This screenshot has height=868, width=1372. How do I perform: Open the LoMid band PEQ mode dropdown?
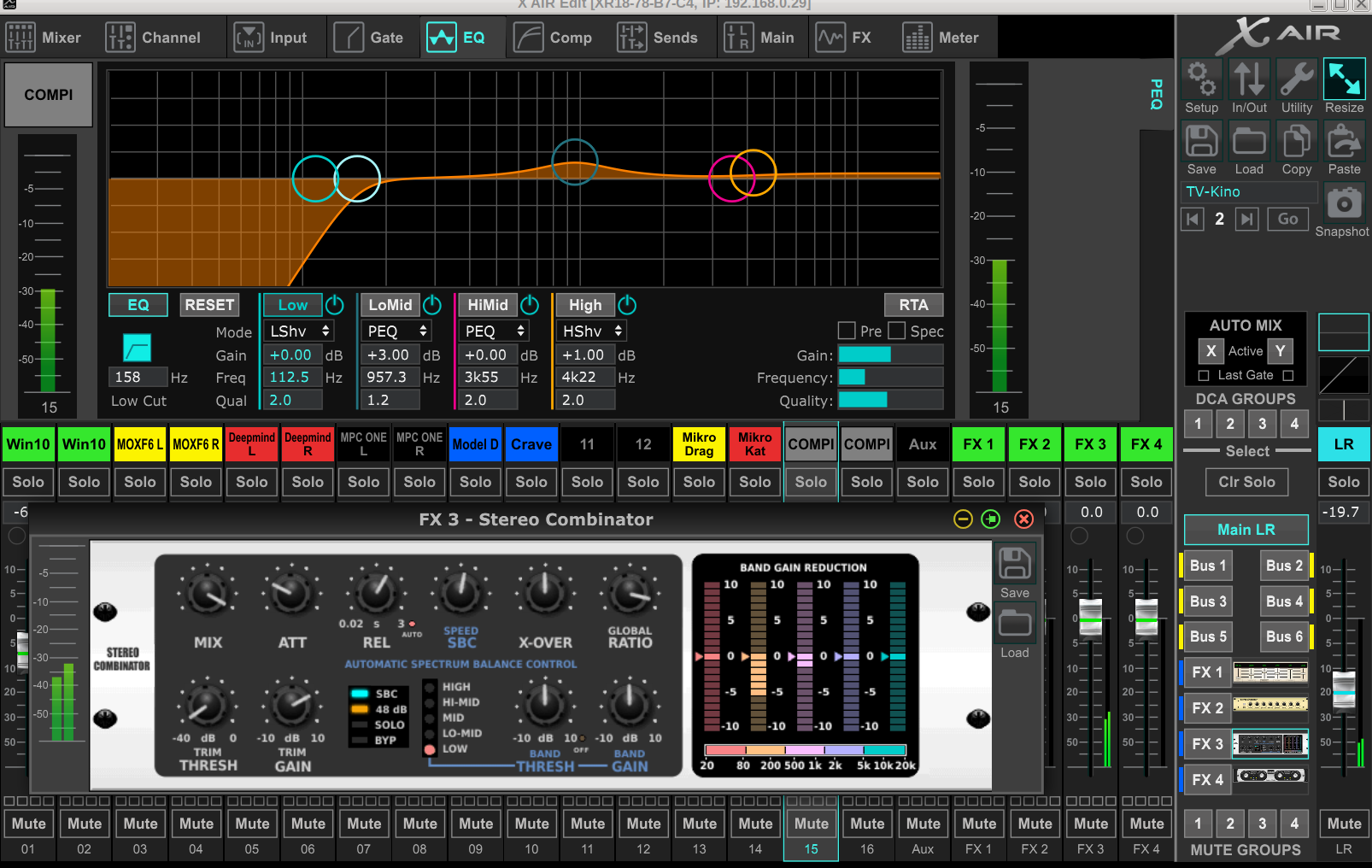pyautogui.click(x=396, y=331)
